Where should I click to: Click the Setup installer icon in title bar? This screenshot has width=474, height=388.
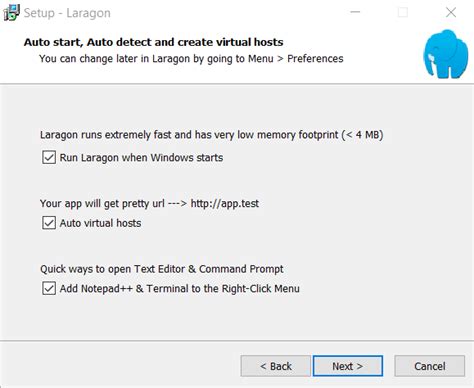[11, 13]
